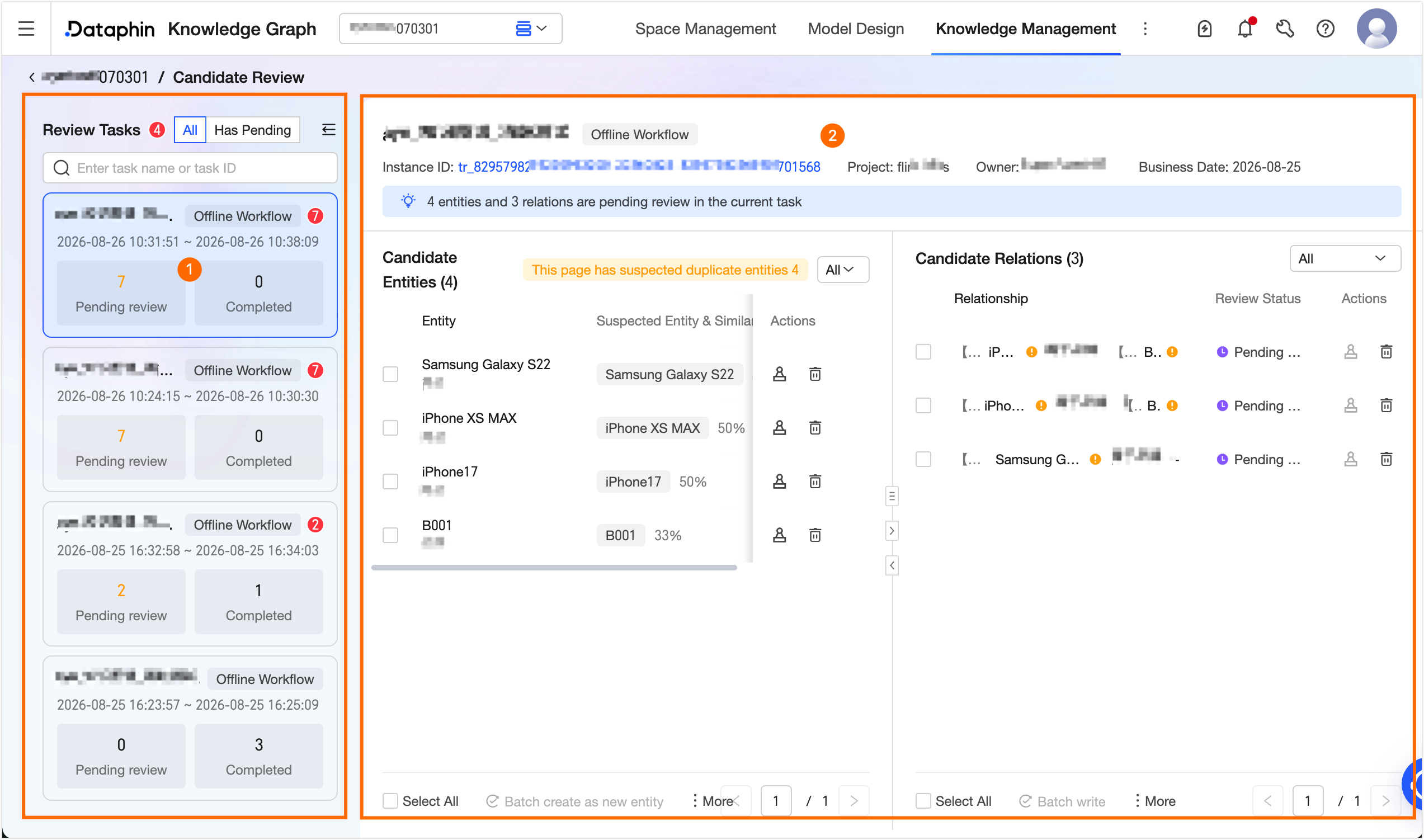The height and width of the screenshot is (840, 1424).
Task: Filter review tasks by Has Pending
Action: (x=252, y=130)
